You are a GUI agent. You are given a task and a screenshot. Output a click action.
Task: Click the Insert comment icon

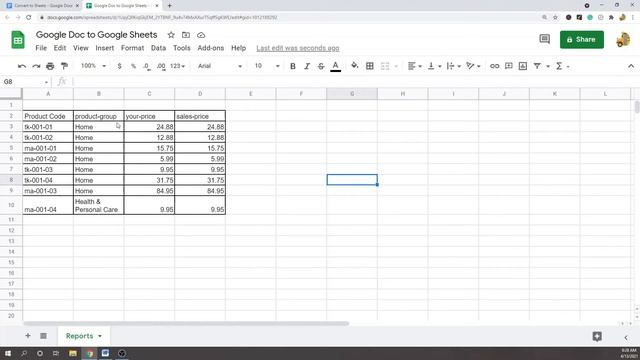pos(509,66)
